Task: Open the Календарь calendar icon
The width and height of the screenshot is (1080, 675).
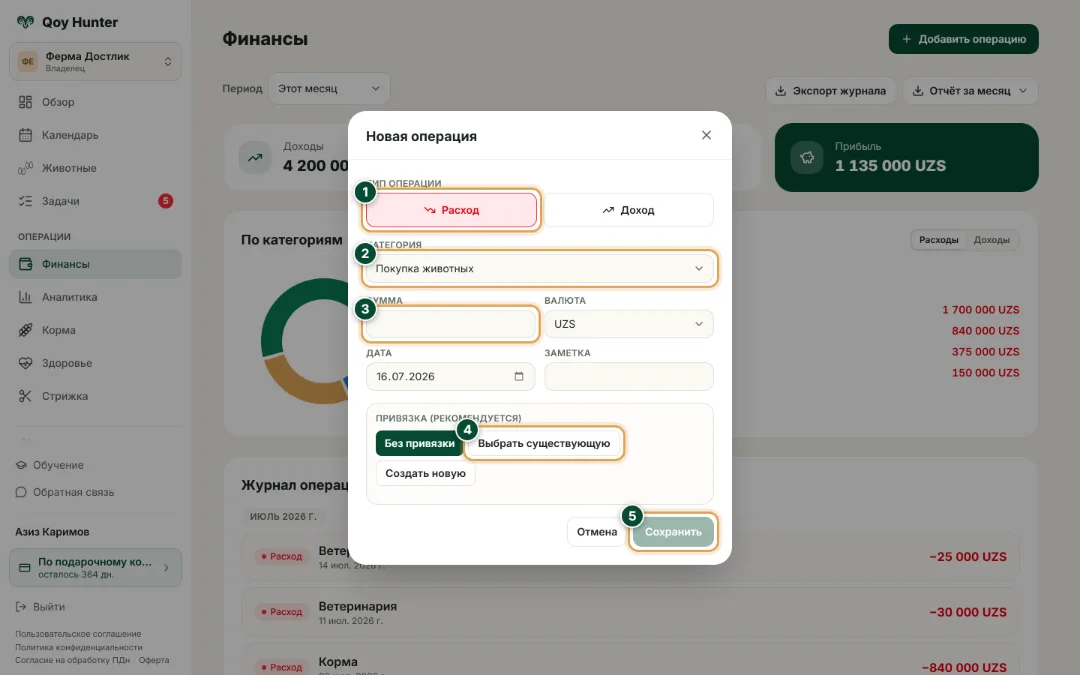Action: tap(25, 135)
